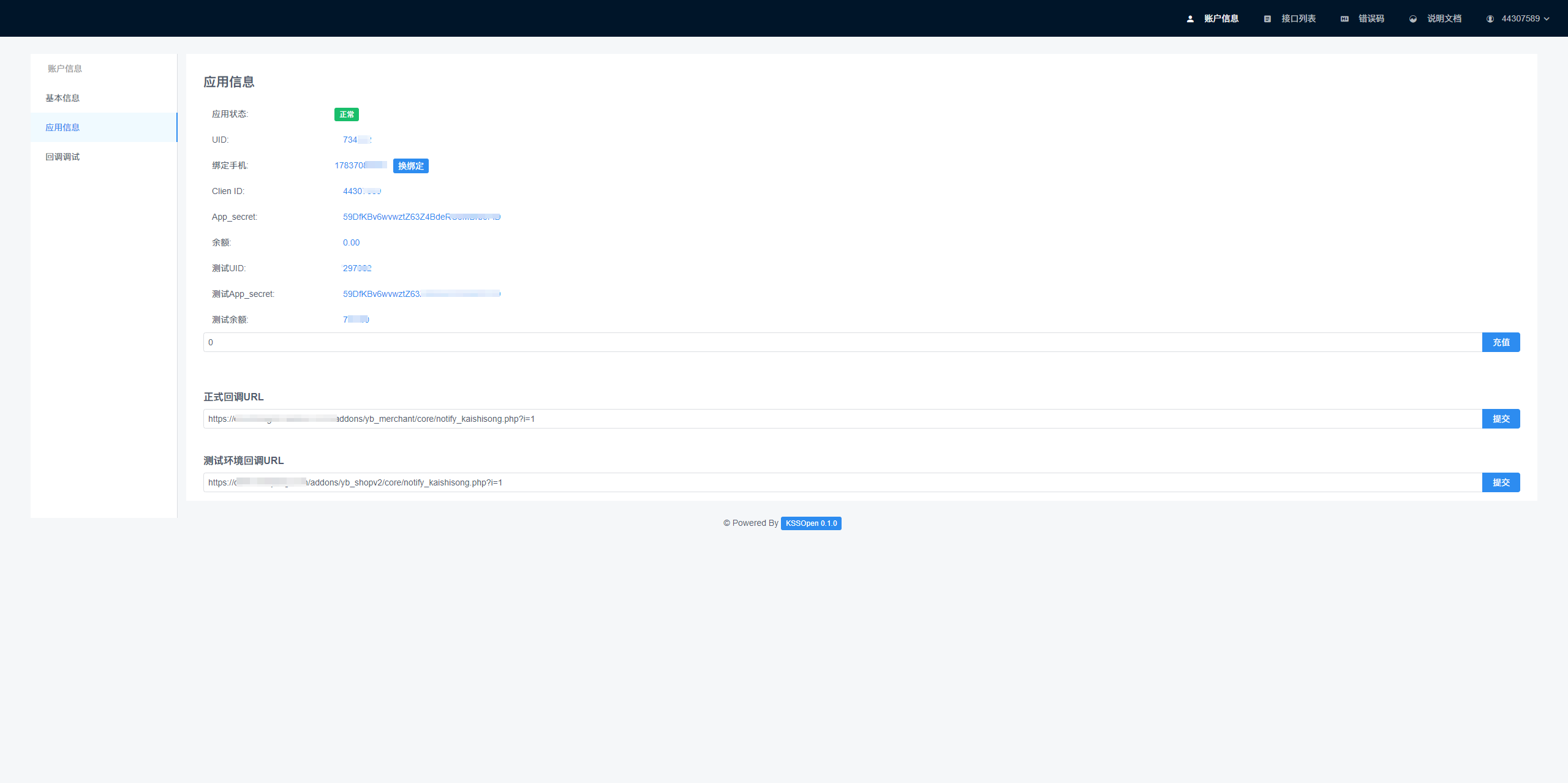Click the KSSOpen 0.1.0 badge link

[x=811, y=523]
